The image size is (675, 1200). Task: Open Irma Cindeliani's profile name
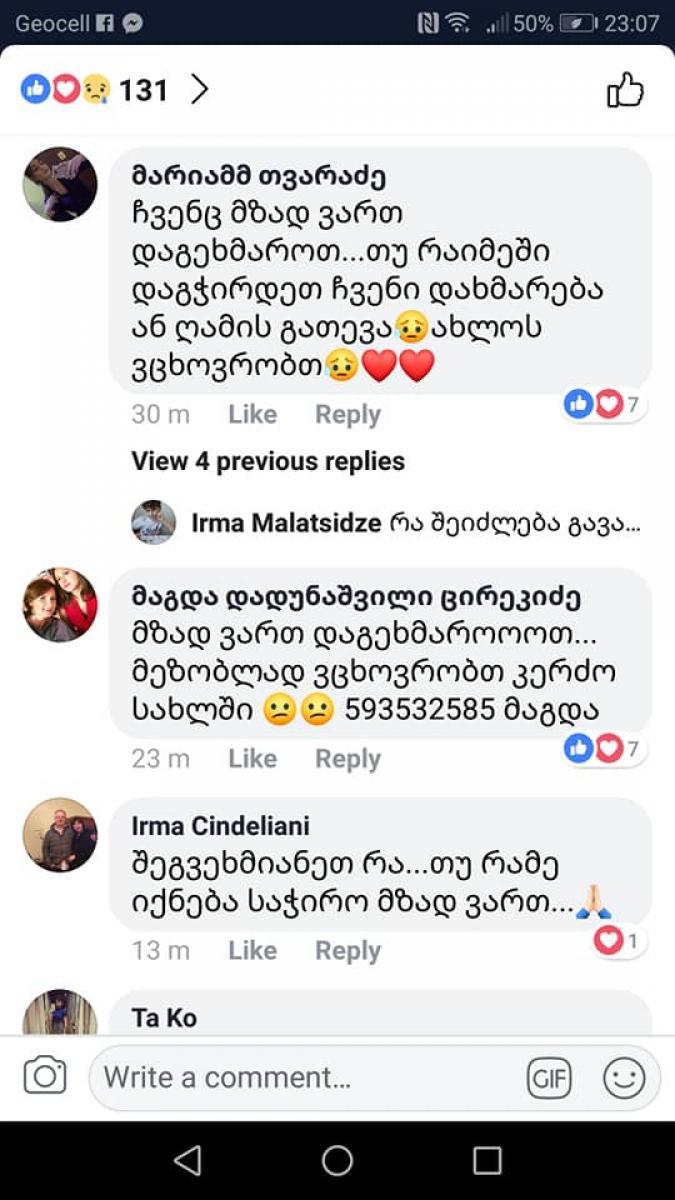pyautogui.click(x=220, y=826)
